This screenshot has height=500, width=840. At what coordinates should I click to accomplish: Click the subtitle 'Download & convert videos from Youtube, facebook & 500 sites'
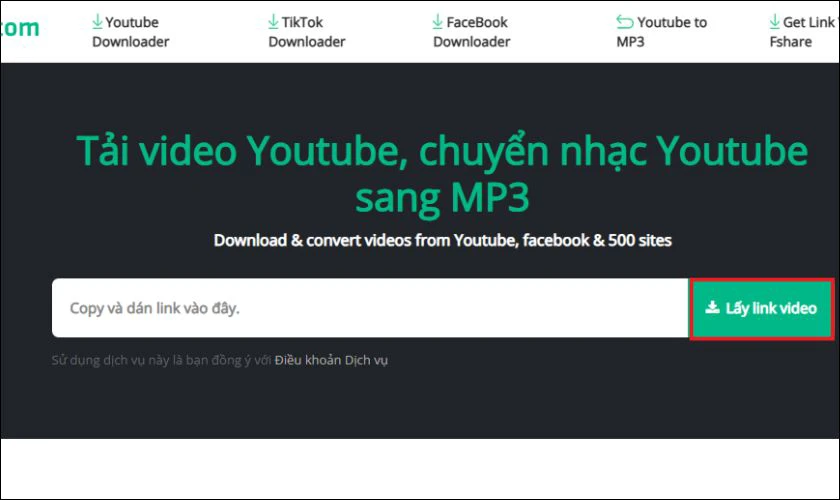(x=442, y=241)
